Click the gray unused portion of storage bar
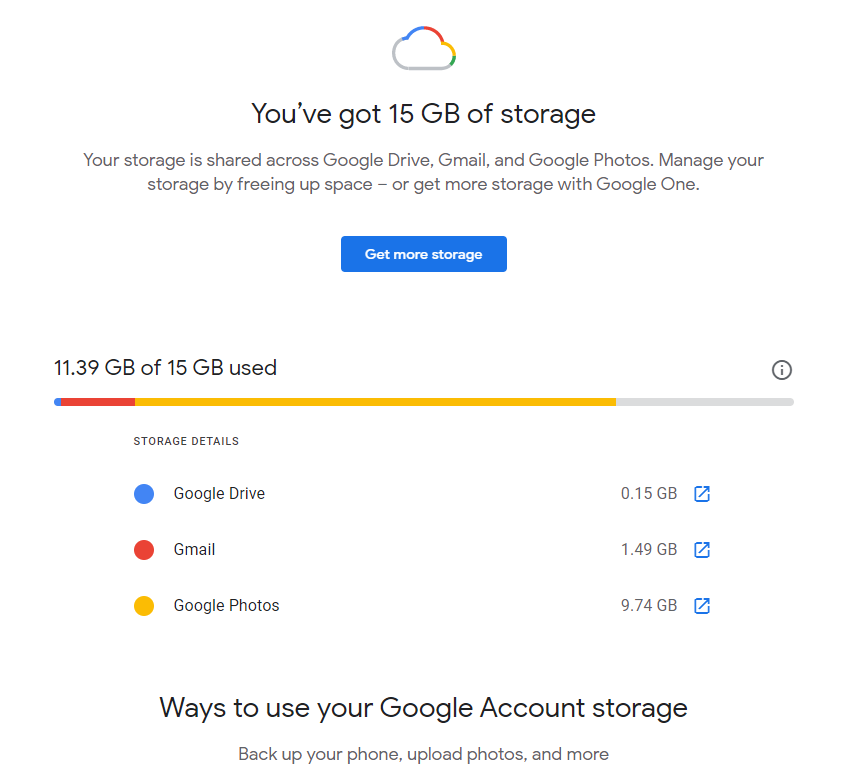 coord(704,402)
